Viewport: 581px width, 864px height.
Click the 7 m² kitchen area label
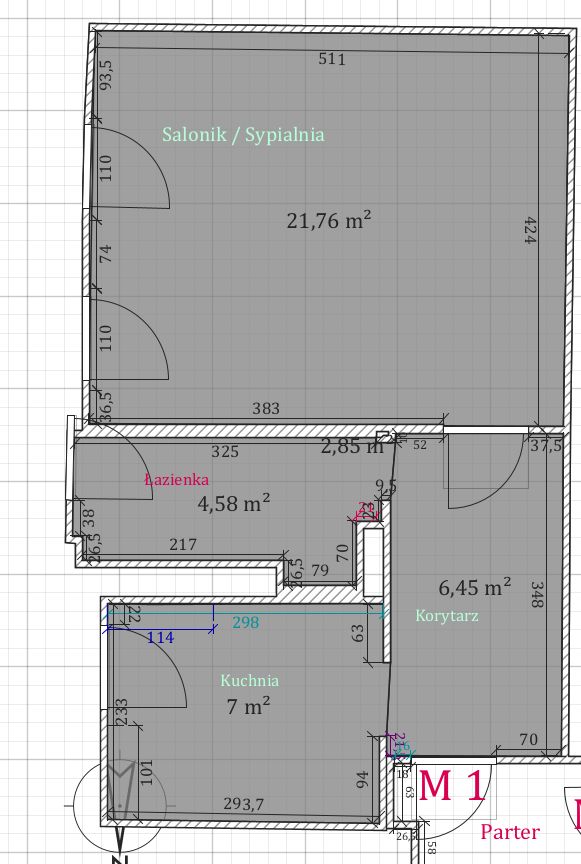(x=248, y=706)
